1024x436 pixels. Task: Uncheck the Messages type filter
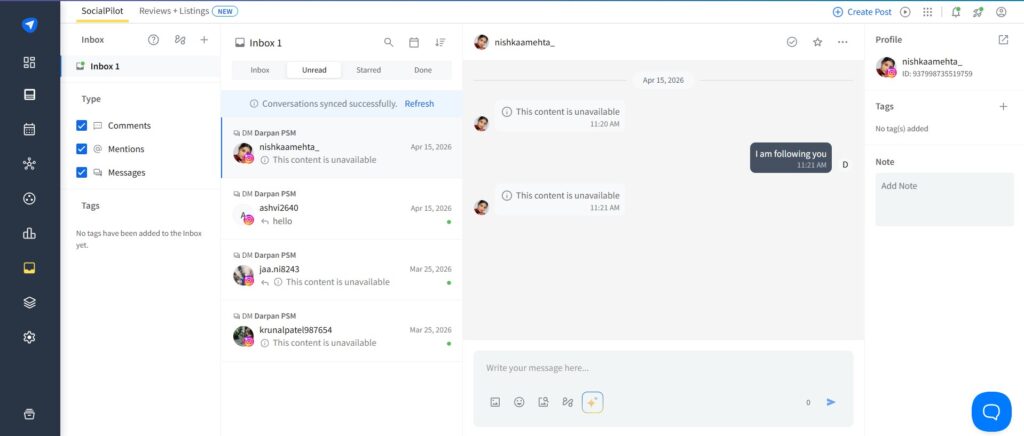click(x=82, y=172)
